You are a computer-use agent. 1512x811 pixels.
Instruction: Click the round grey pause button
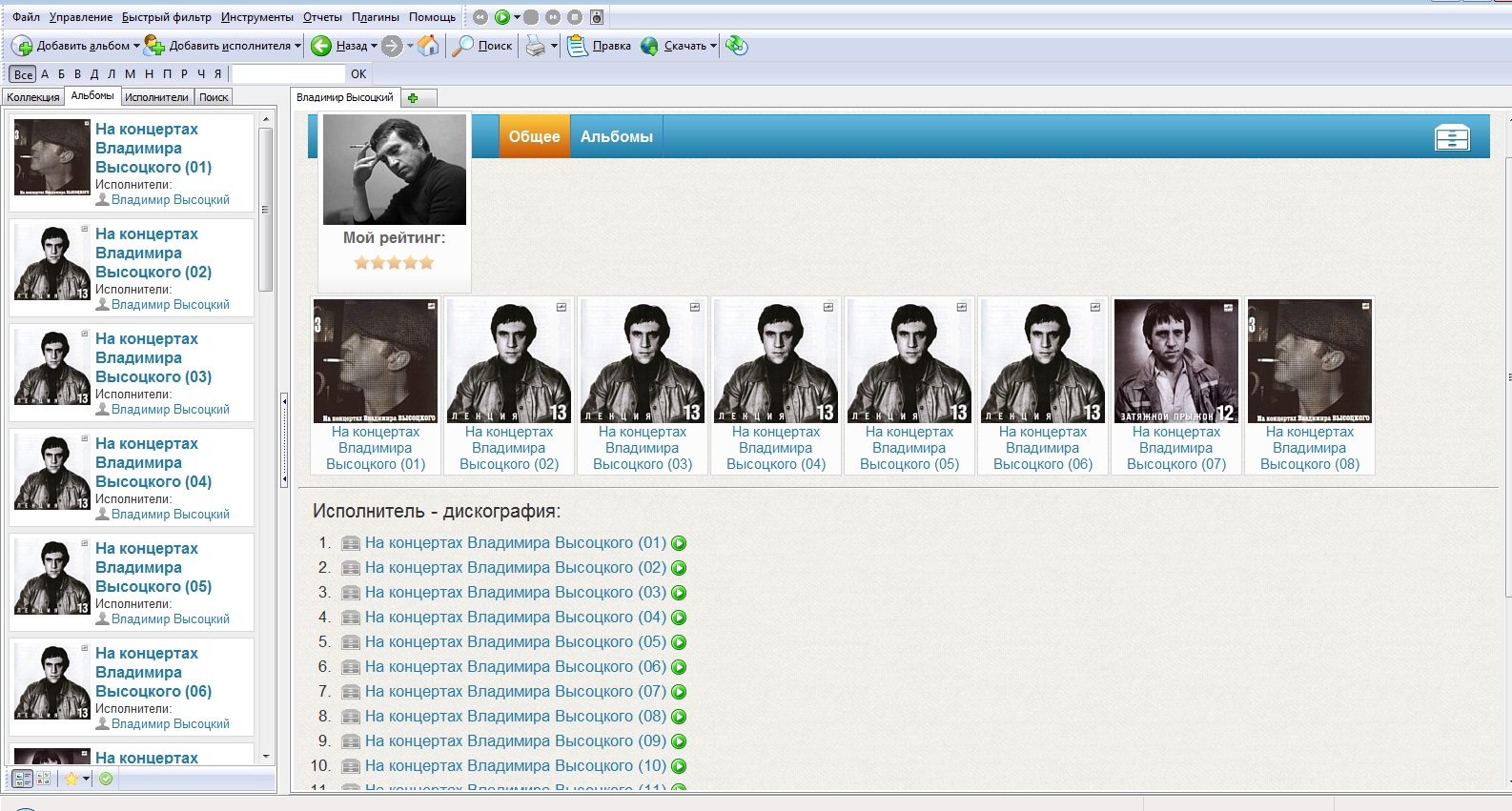click(x=531, y=17)
